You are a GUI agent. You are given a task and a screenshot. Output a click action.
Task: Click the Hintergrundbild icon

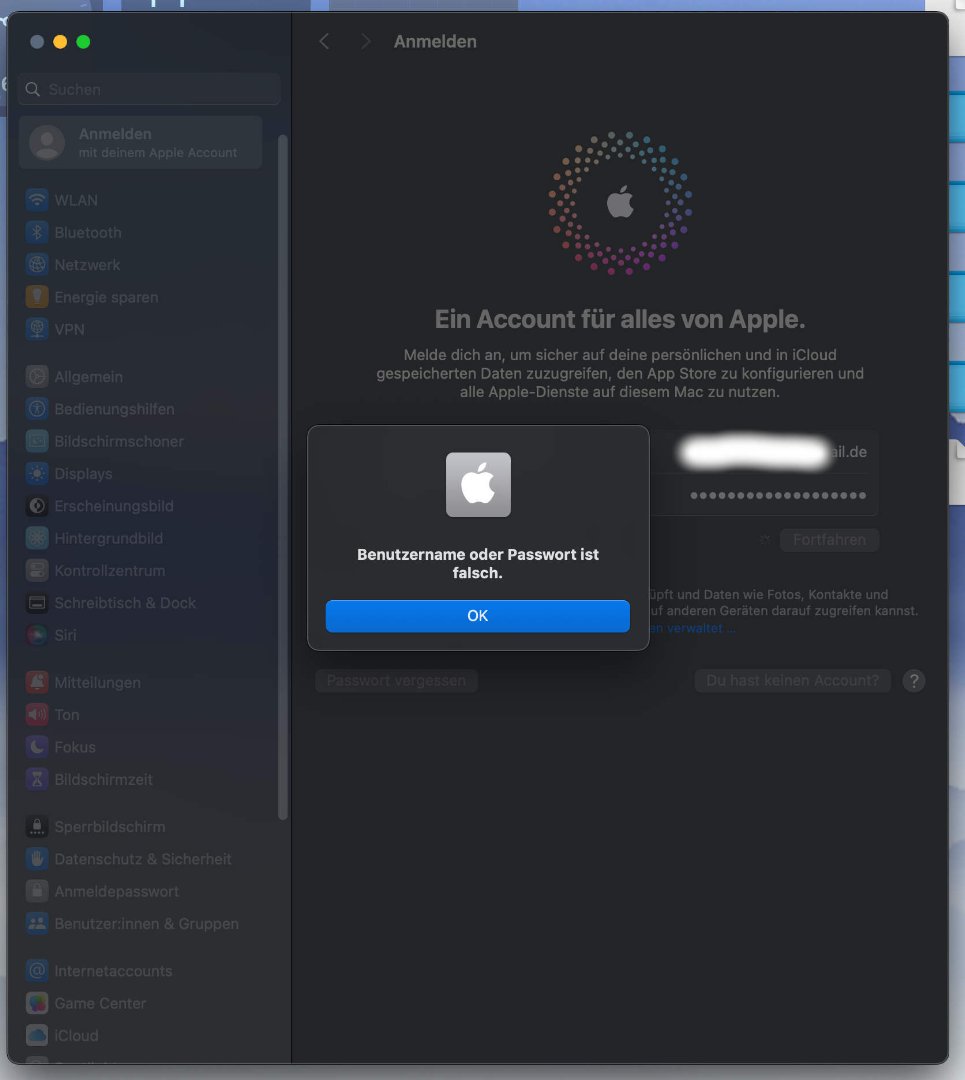click(x=37, y=538)
